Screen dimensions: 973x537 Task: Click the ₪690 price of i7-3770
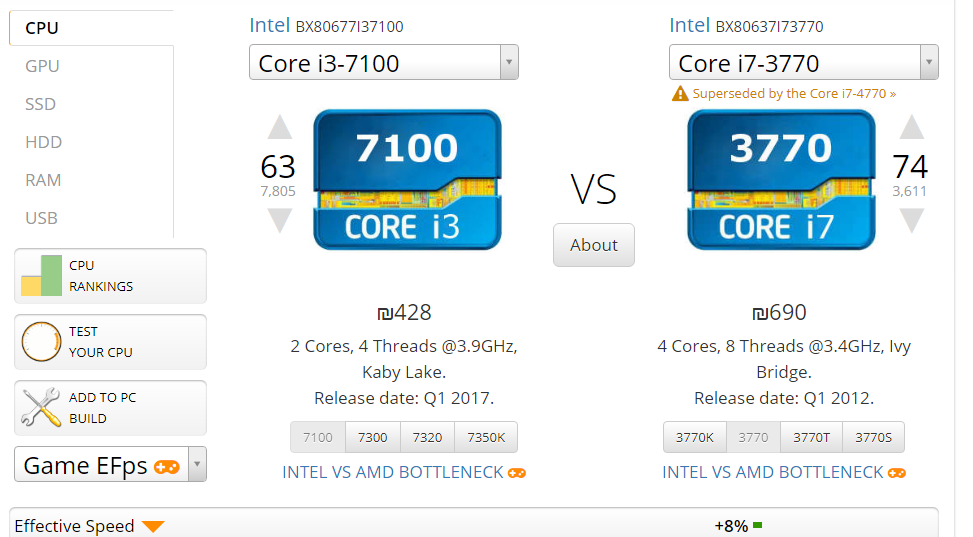pos(779,312)
